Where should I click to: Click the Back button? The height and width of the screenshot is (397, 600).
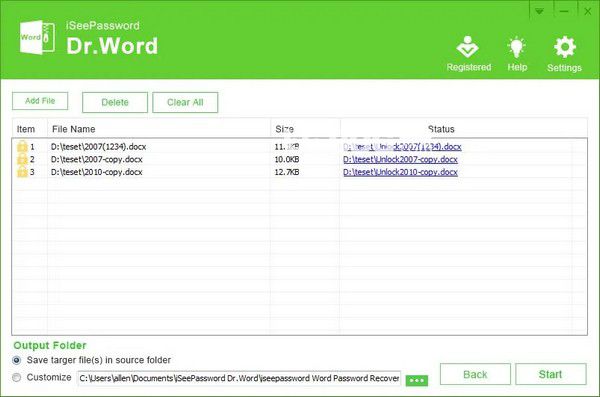pos(475,374)
